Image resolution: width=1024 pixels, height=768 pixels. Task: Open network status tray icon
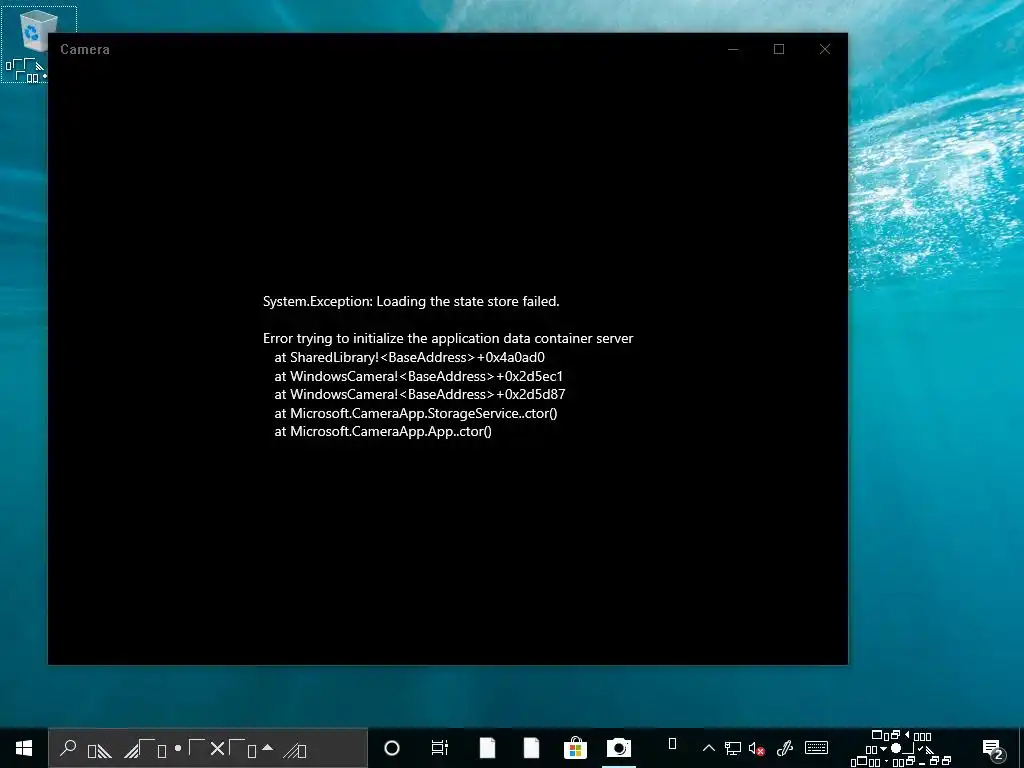tap(733, 748)
